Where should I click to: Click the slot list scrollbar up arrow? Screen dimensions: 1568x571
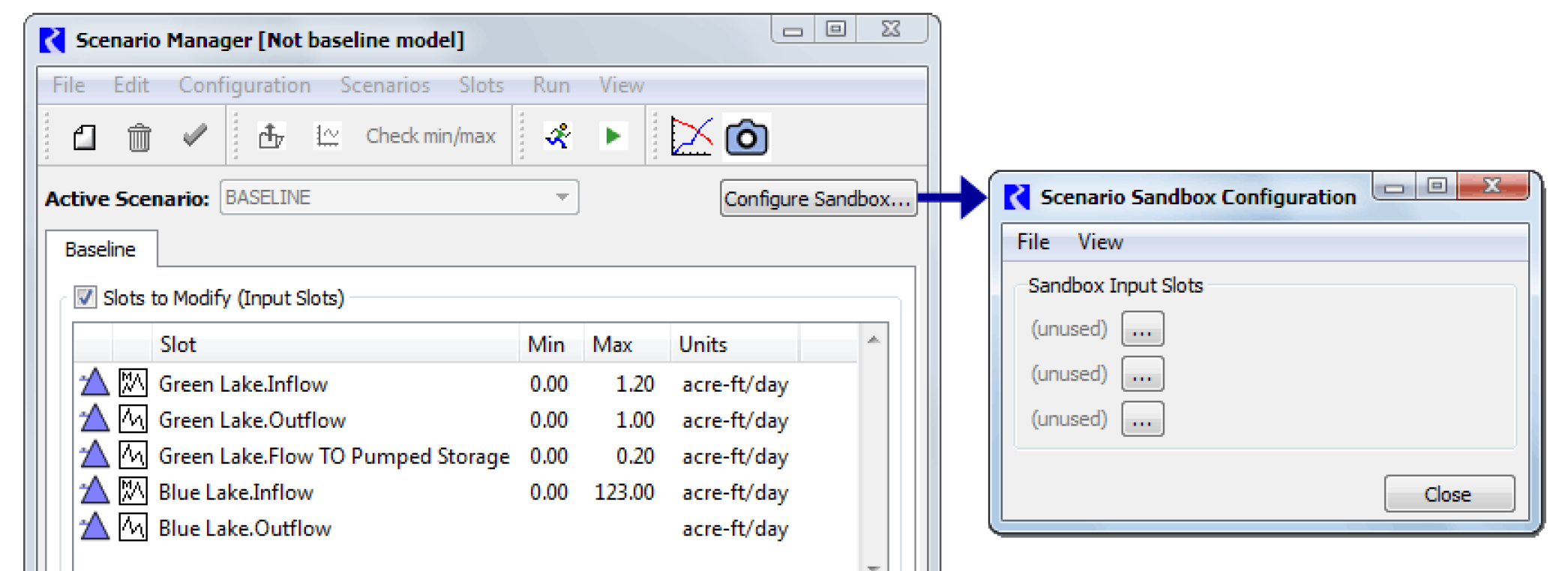pyautogui.click(x=873, y=341)
